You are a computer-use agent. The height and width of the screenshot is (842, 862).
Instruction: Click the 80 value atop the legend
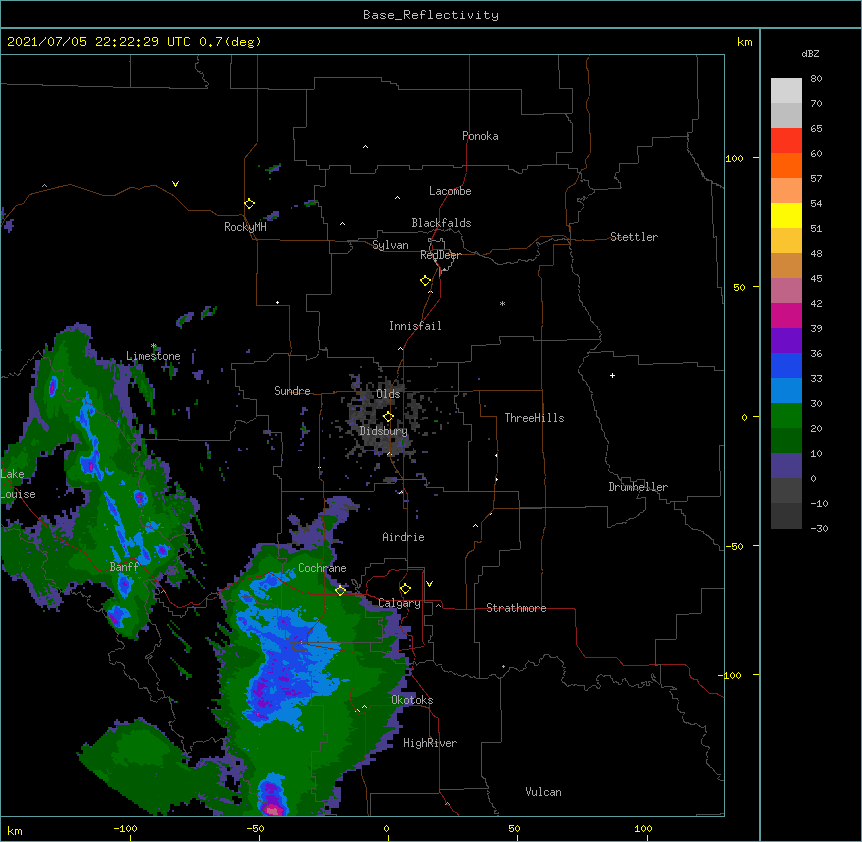pyautogui.click(x=816, y=79)
